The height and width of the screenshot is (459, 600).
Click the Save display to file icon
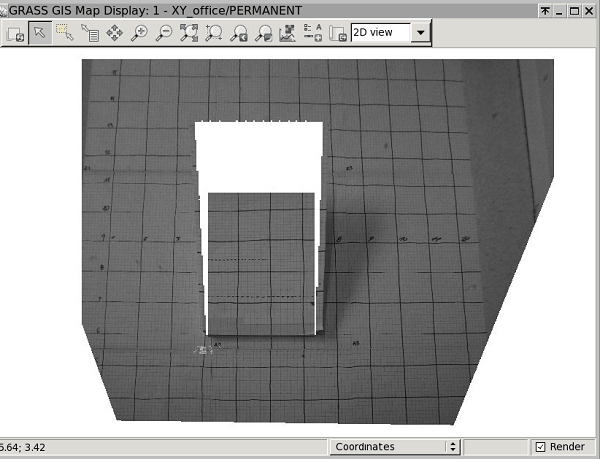coord(337,33)
